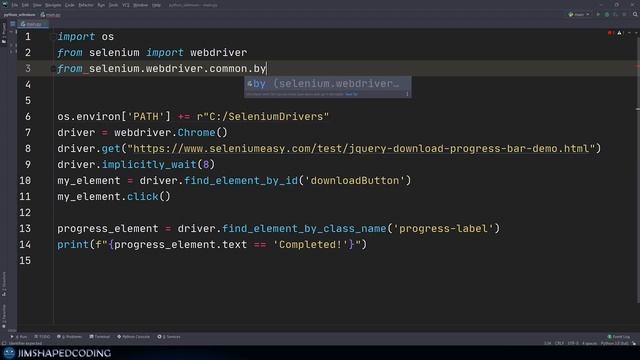
Task: Click 'find_element_by_id' on line 10
Action: coord(241,180)
